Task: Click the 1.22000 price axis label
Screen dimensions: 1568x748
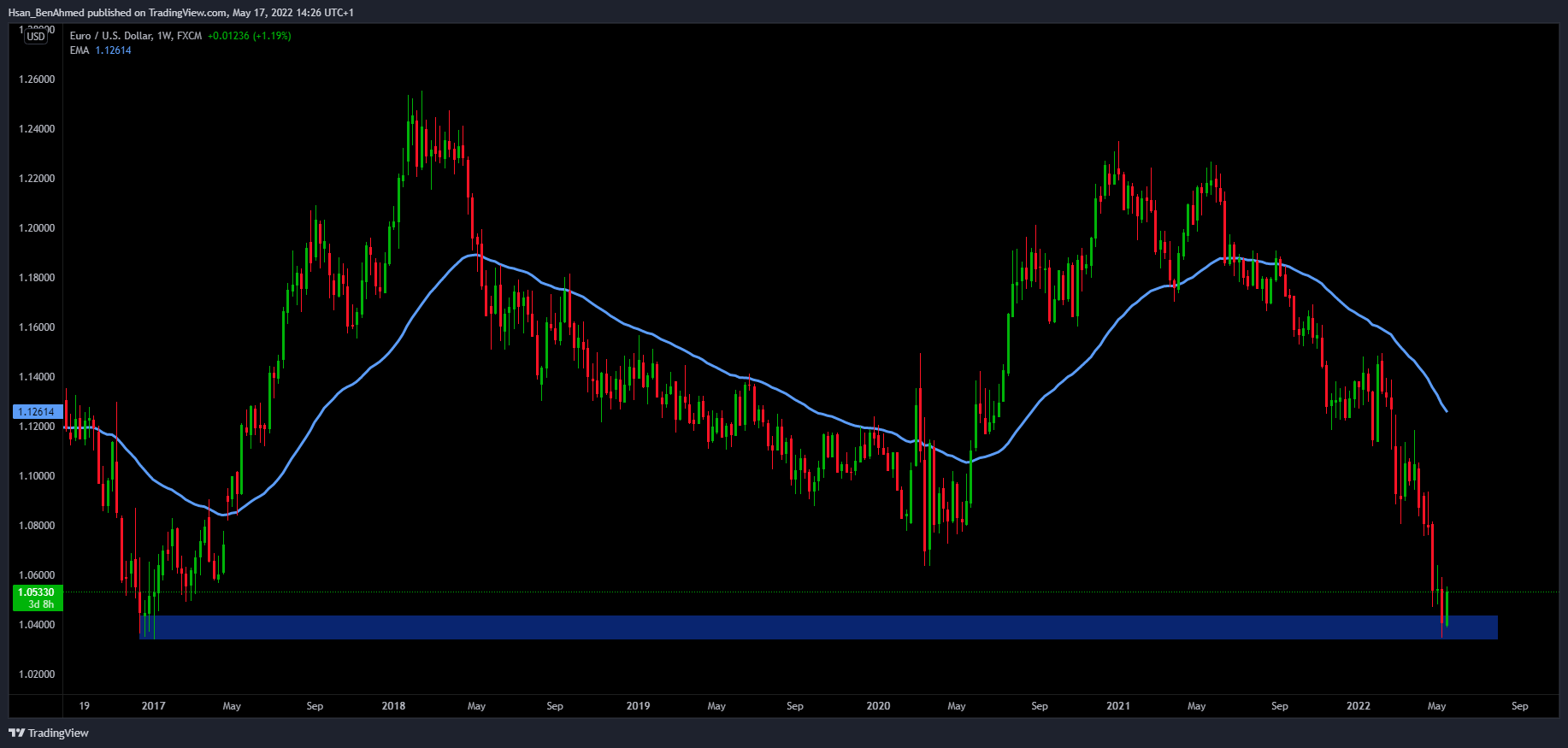Action: pyautogui.click(x=37, y=179)
